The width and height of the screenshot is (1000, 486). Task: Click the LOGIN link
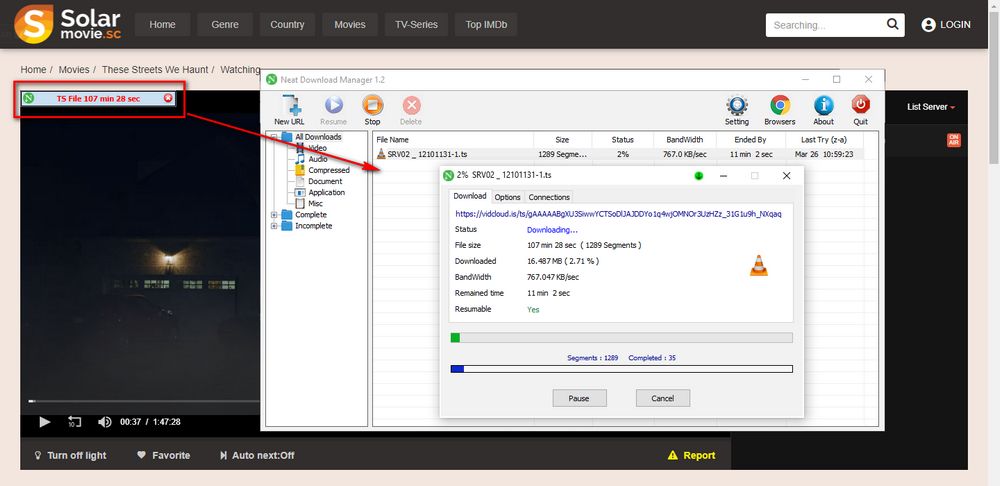tap(955, 25)
